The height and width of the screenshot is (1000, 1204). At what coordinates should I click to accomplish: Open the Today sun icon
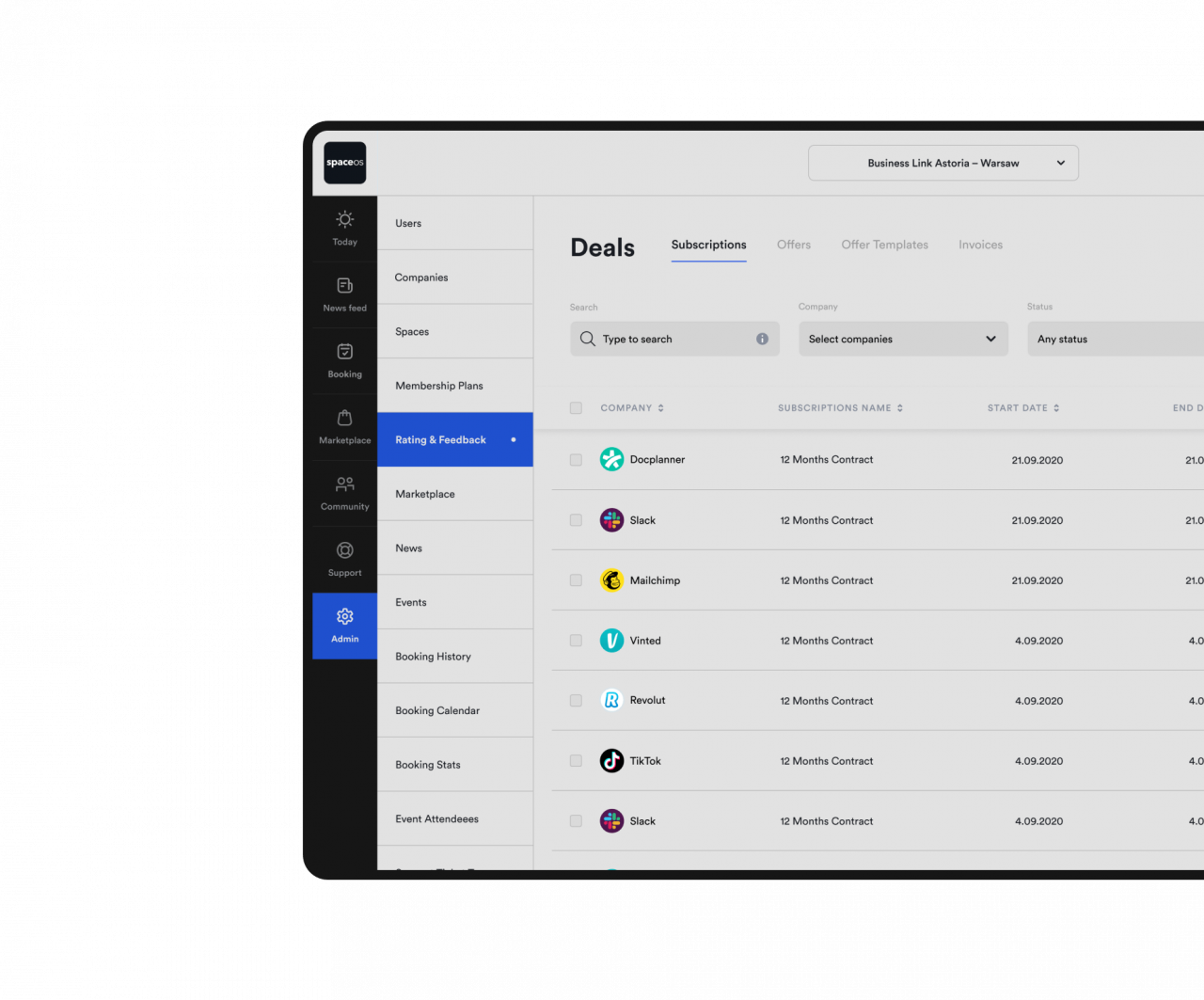(345, 220)
